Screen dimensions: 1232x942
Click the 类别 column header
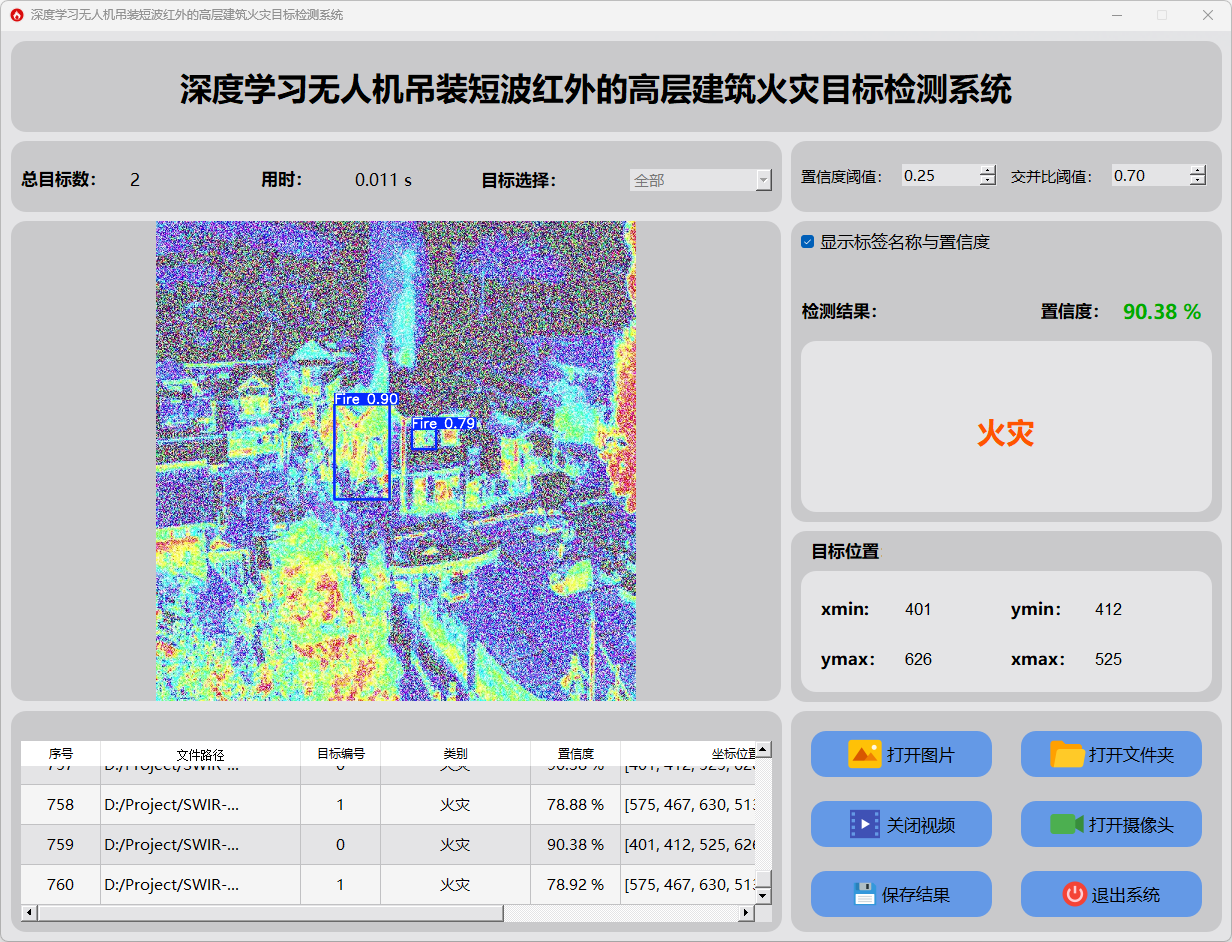(455, 754)
